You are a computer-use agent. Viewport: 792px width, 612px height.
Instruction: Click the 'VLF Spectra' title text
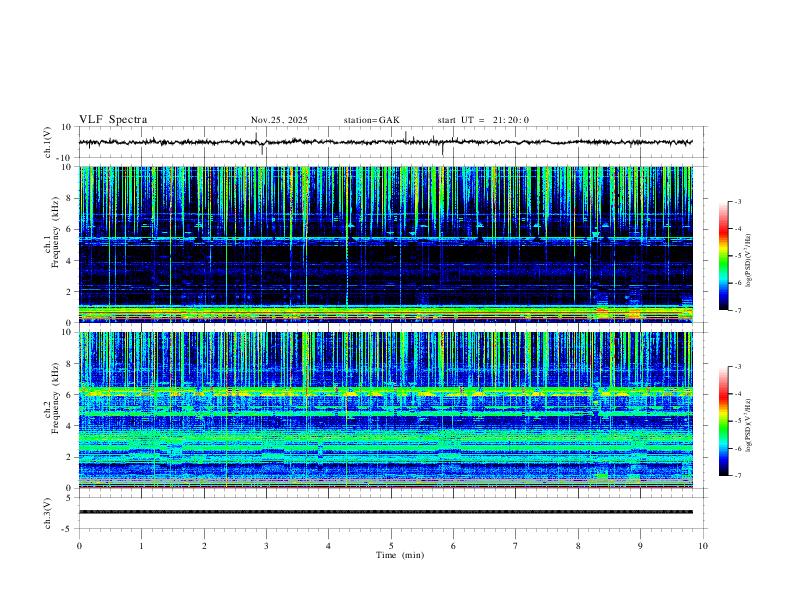(x=113, y=120)
